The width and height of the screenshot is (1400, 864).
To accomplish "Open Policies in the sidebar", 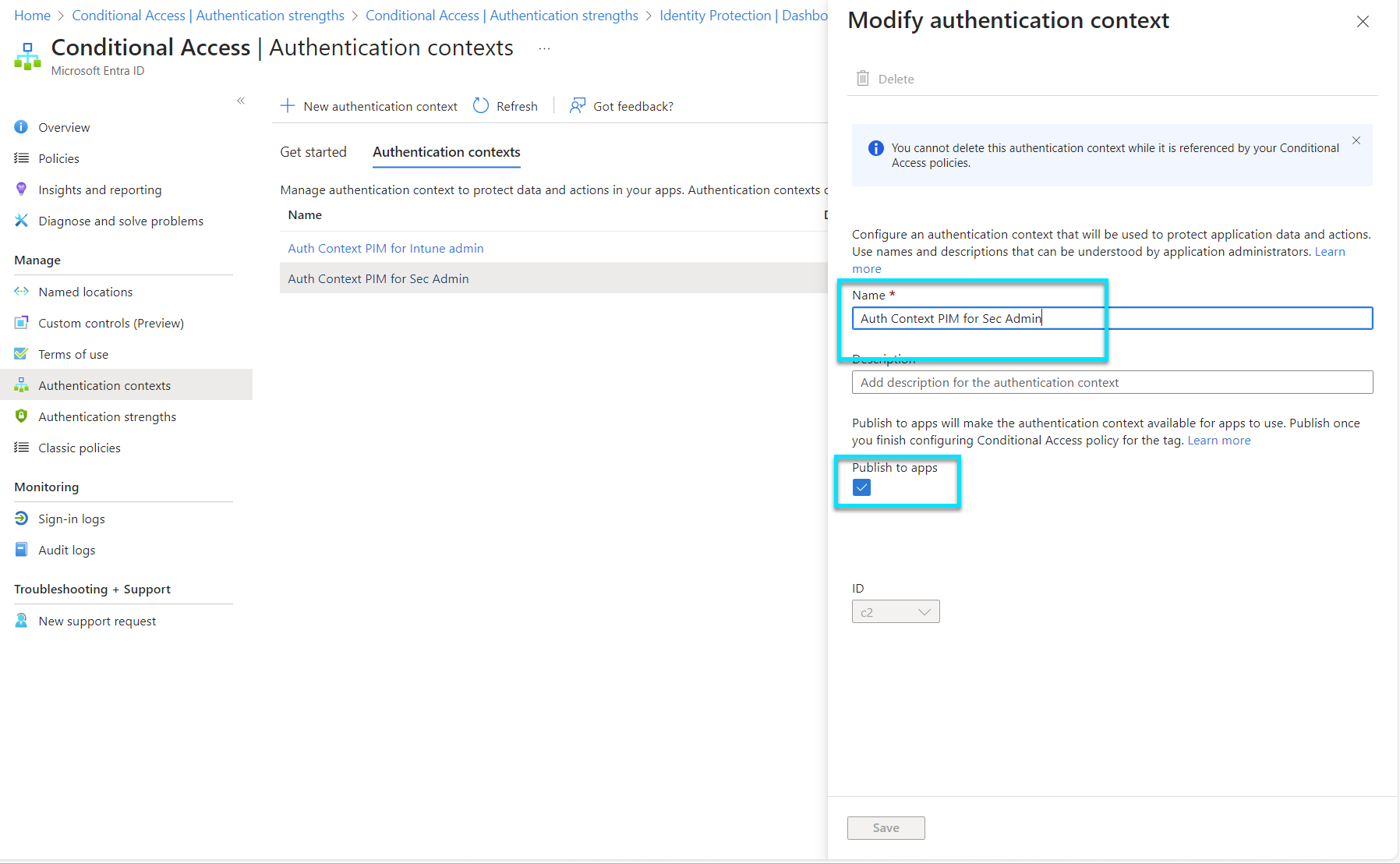I will [58, 158].
